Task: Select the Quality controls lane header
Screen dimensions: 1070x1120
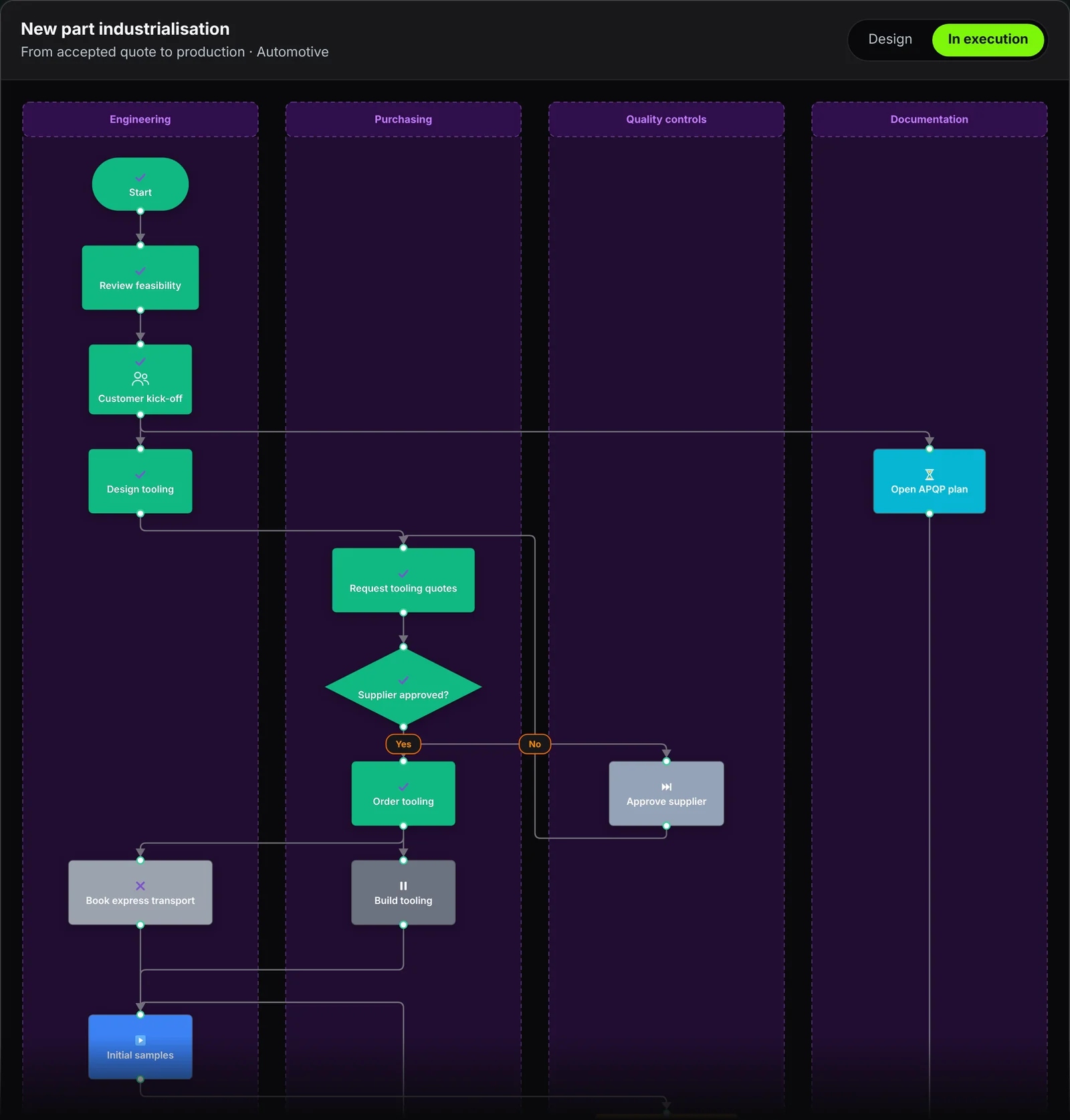Action: pos(666,119)
